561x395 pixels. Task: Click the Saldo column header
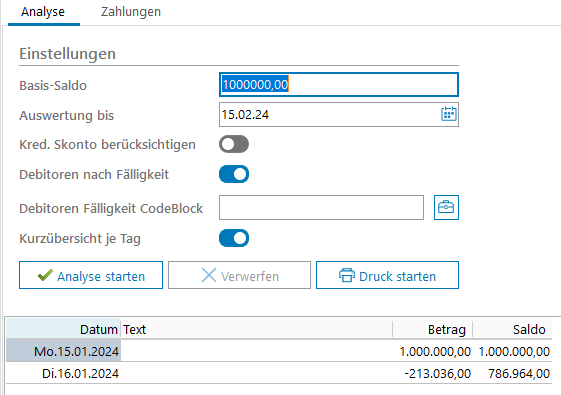pyautogui.click(x=512, y=329)
